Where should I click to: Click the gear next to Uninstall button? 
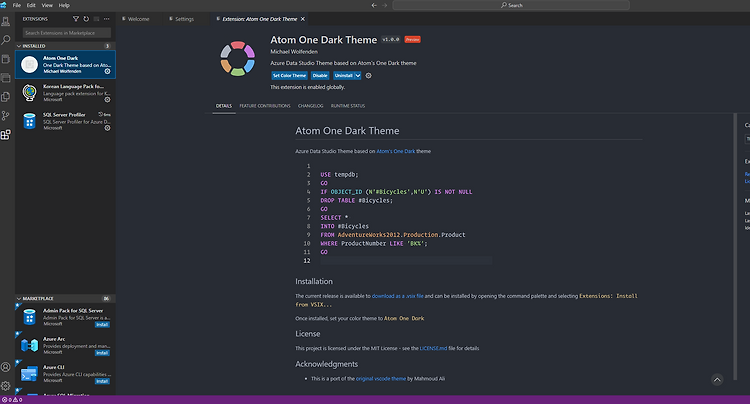coord(368,76)
